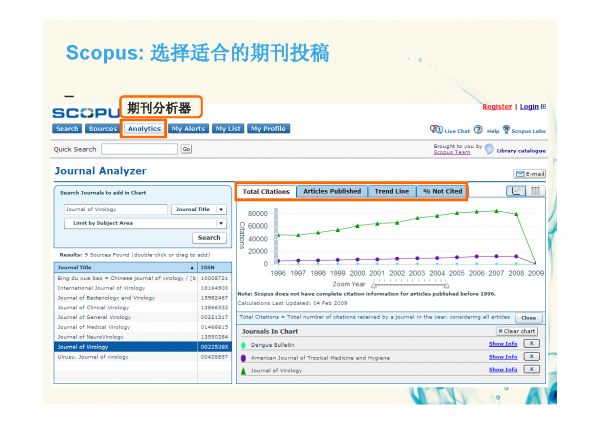Select Journal of NeuroVirology row

click(x=143, y=337)
